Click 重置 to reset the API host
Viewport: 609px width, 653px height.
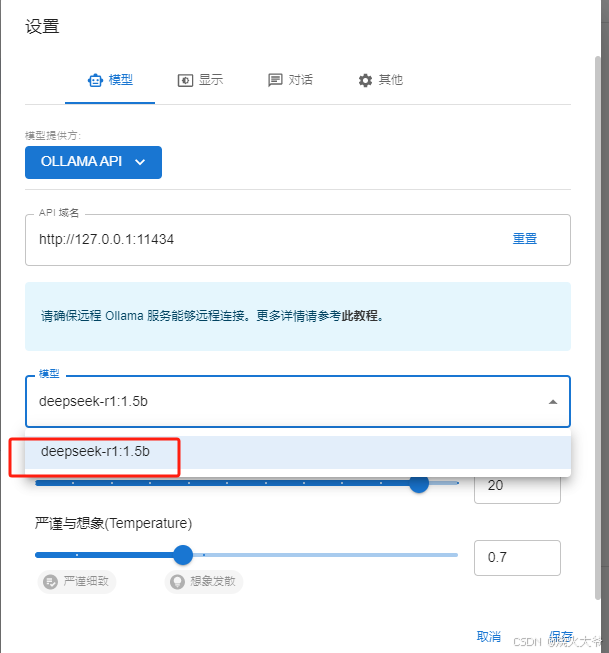coord(524,239)
